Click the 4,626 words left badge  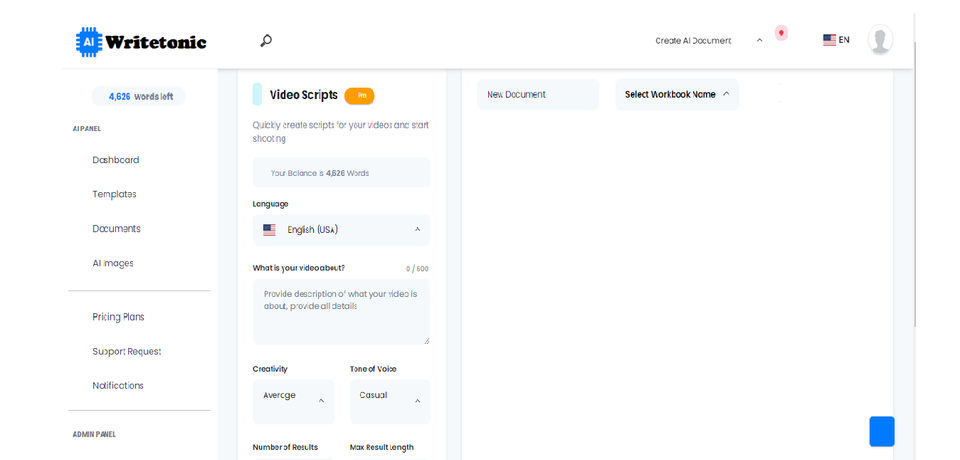click(x=138, y=96)
